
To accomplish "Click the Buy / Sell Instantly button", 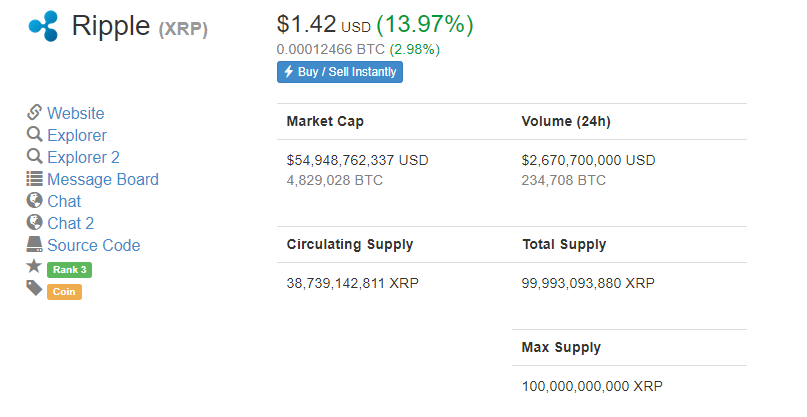I will click(x=340, y=72).
